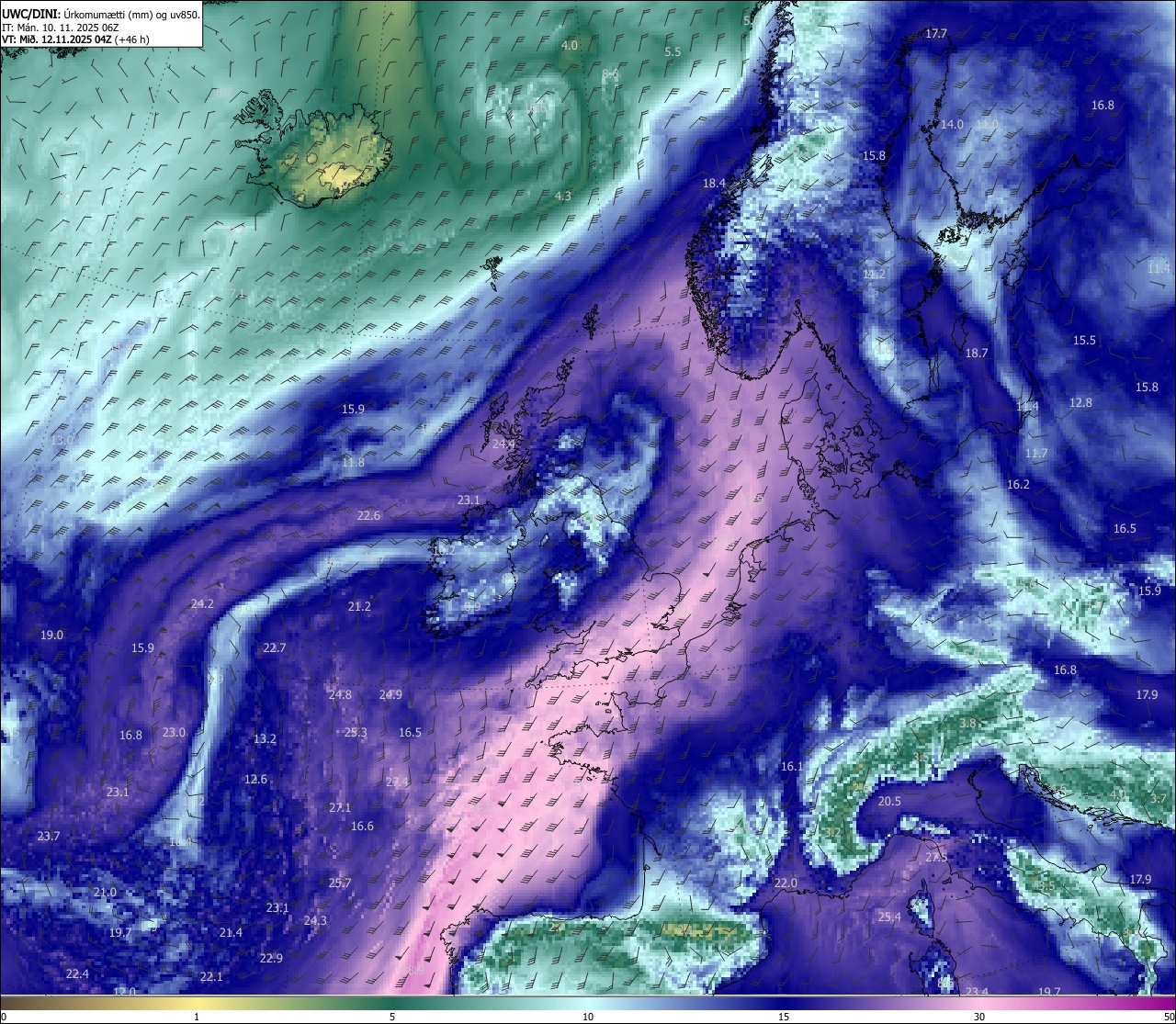This screenshot has width=1176, height=1024.
Task: Click the '12.6' value label
Action: (255, 780)
